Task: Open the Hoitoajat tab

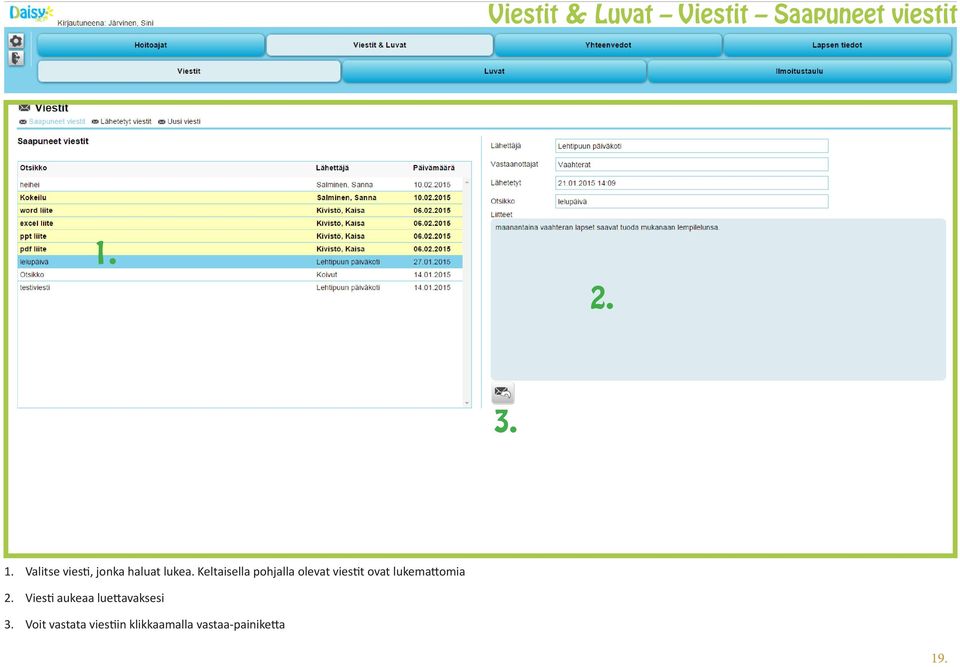Action: coord(151,45)
